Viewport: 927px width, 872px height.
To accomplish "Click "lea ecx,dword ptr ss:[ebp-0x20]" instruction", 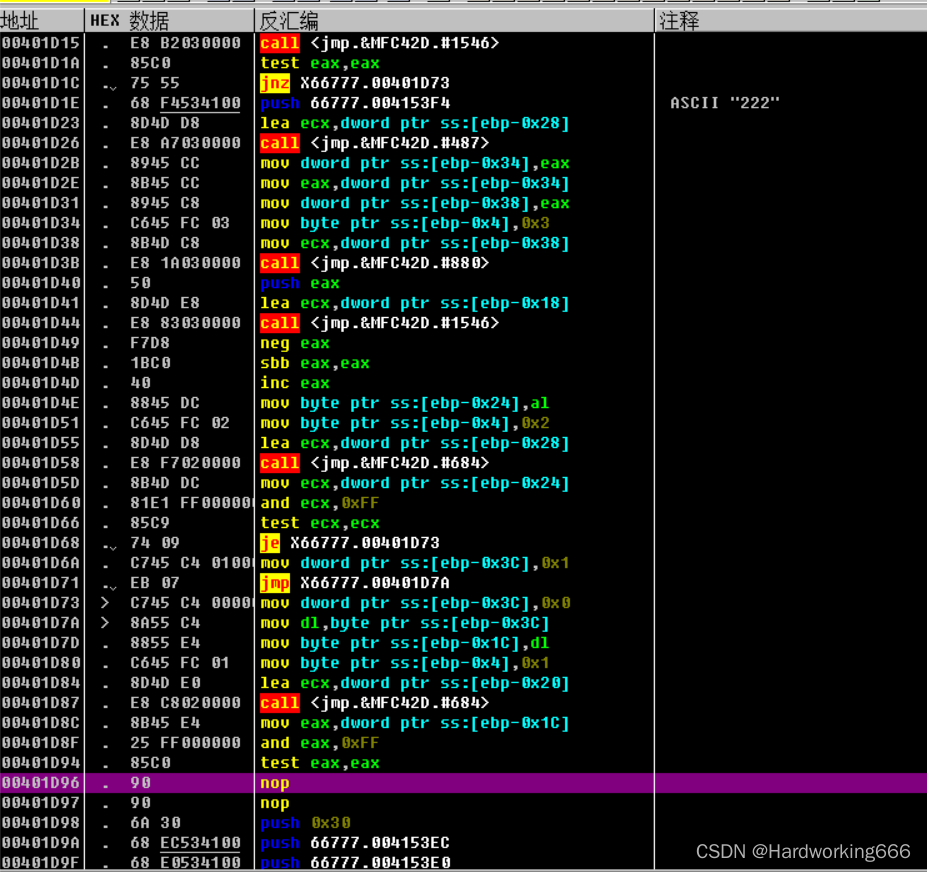I will pyautogui.click(x=414, y=683).
